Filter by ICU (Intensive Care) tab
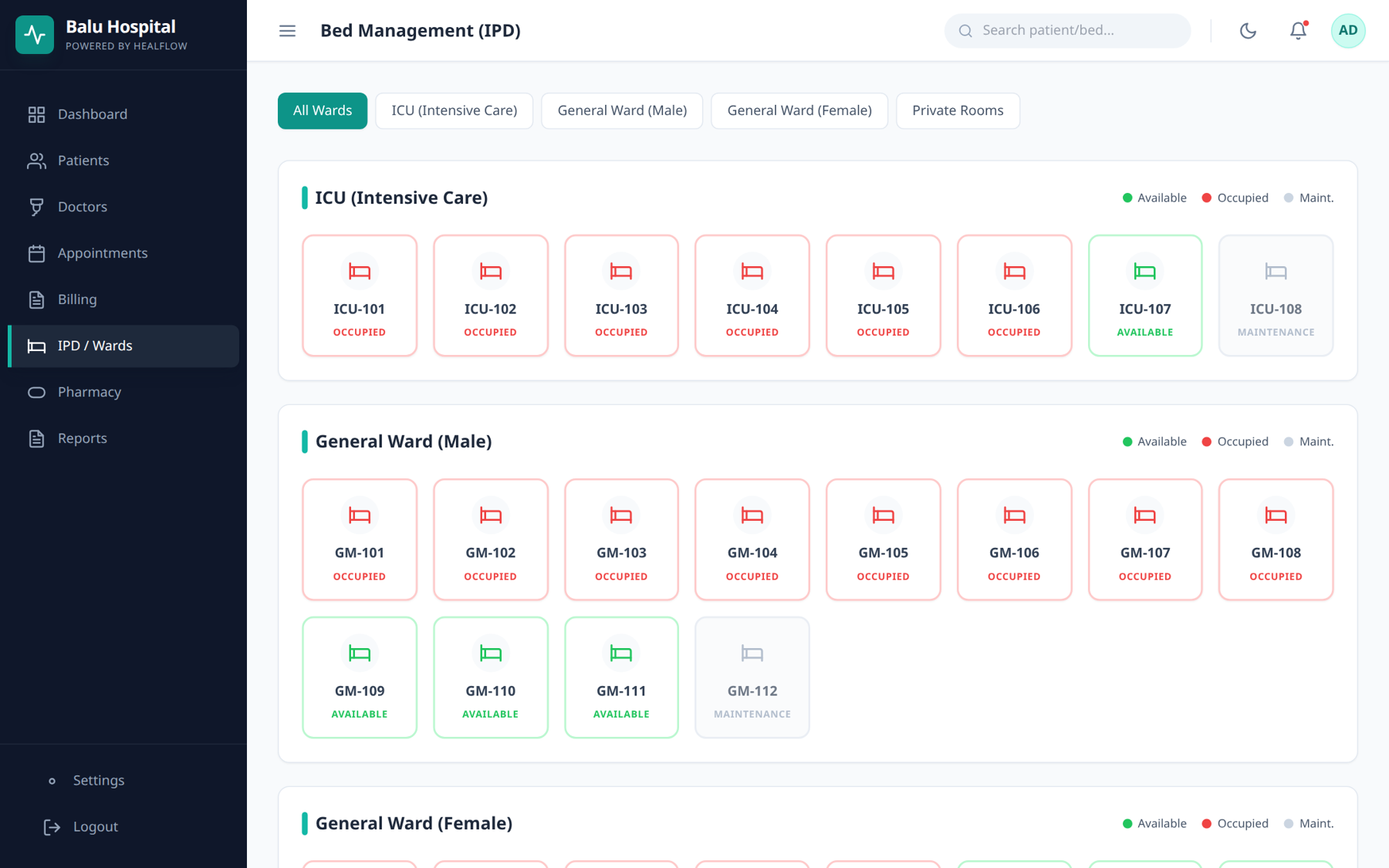Viewport: 1389px width, 868px height. pos(454,110)
